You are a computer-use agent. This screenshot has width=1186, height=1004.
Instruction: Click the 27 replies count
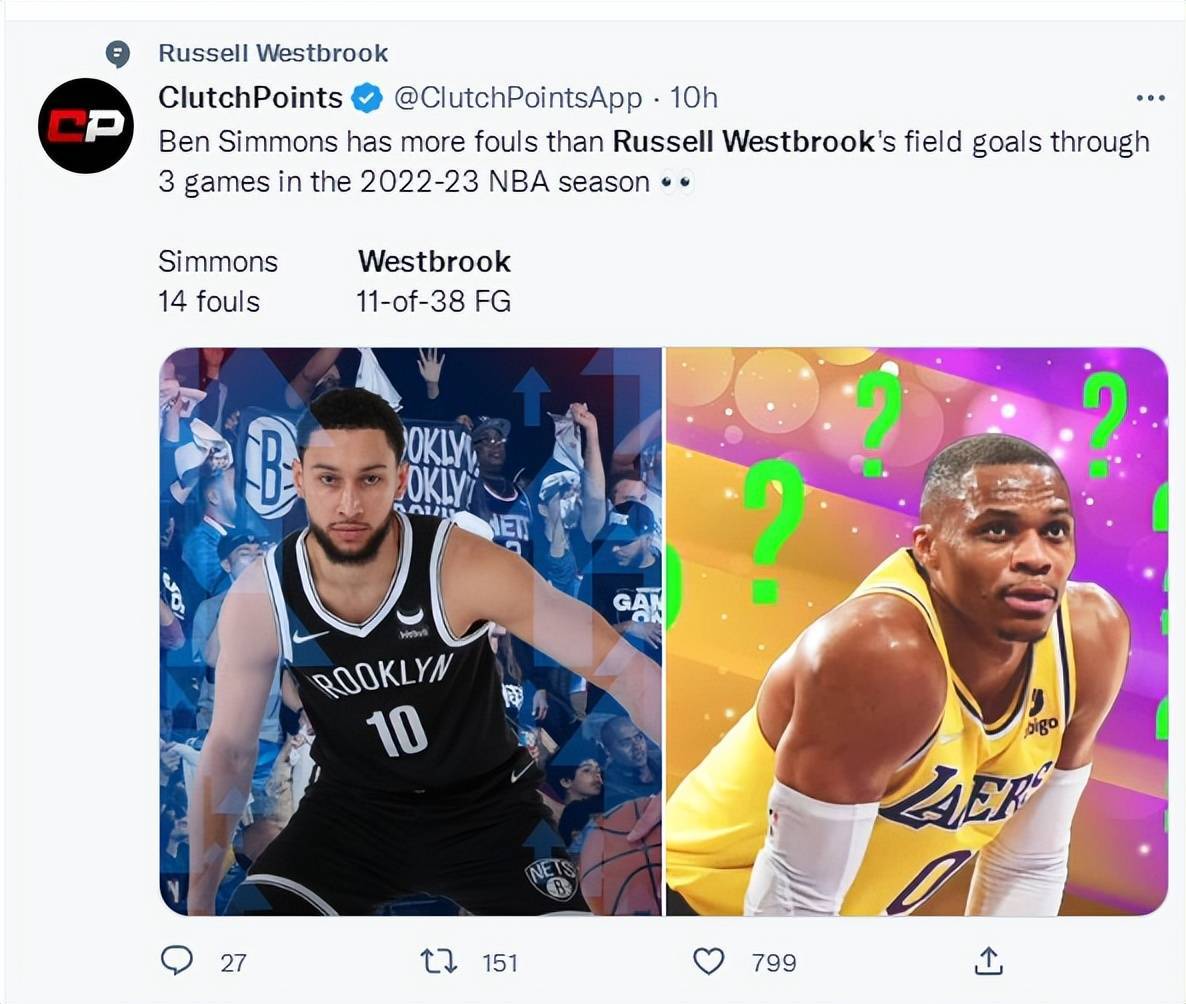pyautogui.click(x=233, y=963)
